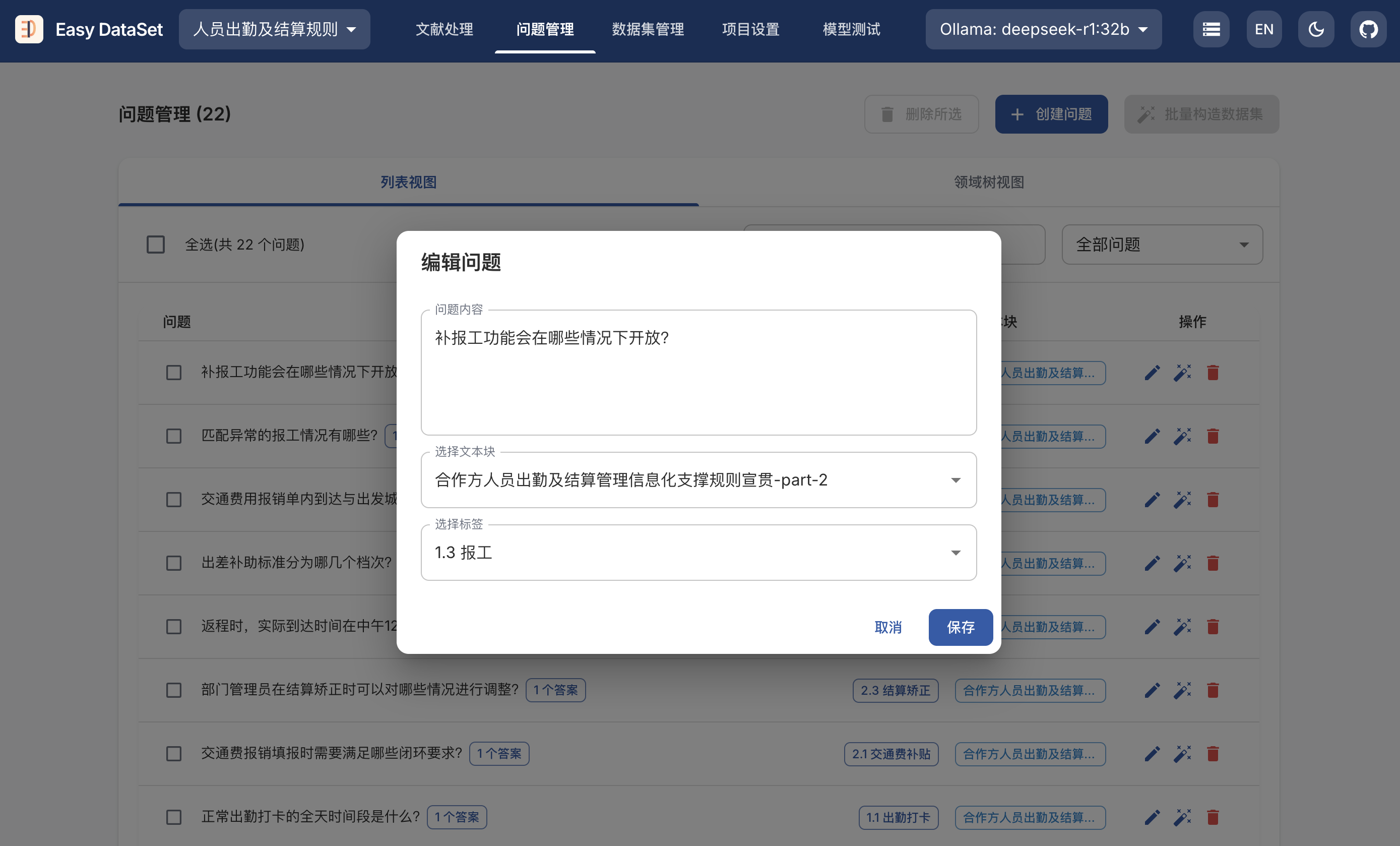
Task: Delete the 出差补助标准 question with the trash icon
Action: coord(1213,564)
